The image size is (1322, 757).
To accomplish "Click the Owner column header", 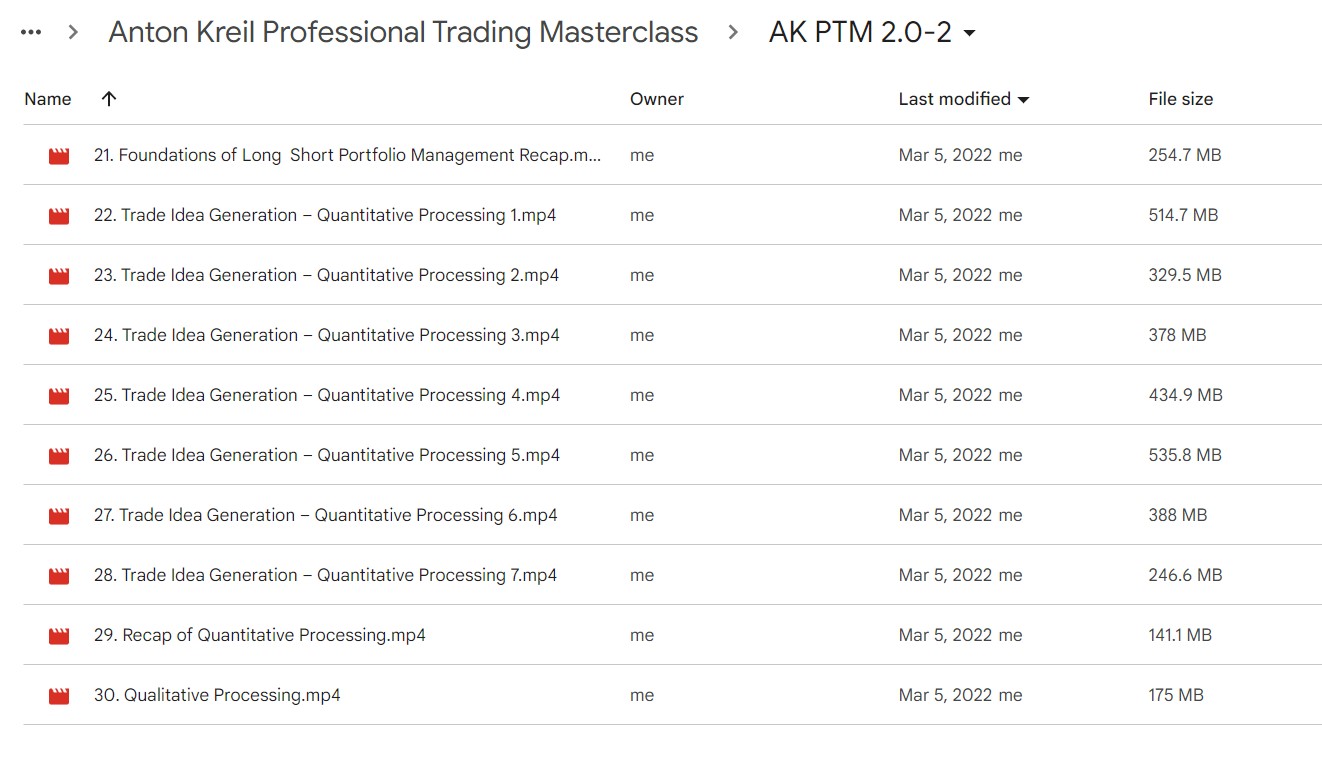I will pyautogui.click(x=656, y=99).
